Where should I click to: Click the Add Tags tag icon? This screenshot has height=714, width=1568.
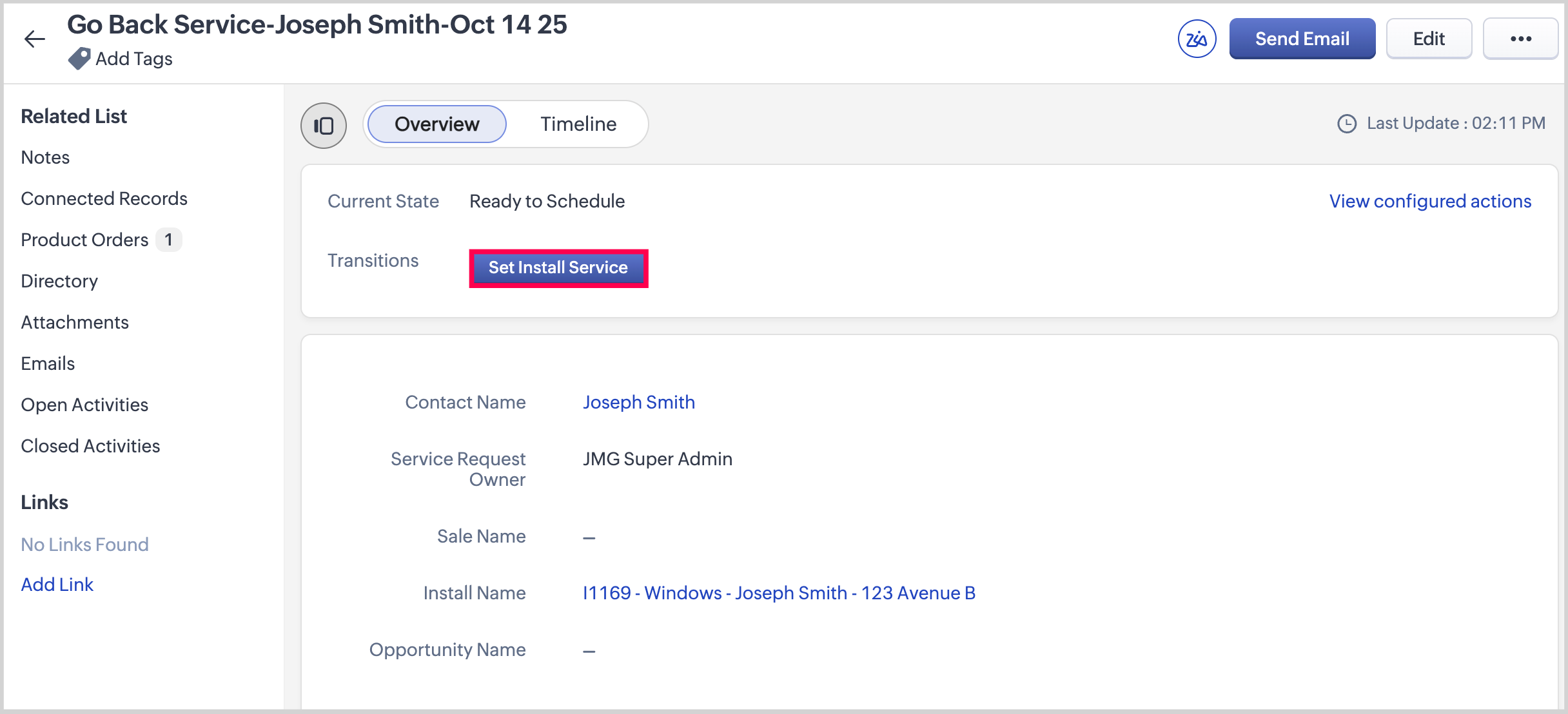[x=79, y=59]
